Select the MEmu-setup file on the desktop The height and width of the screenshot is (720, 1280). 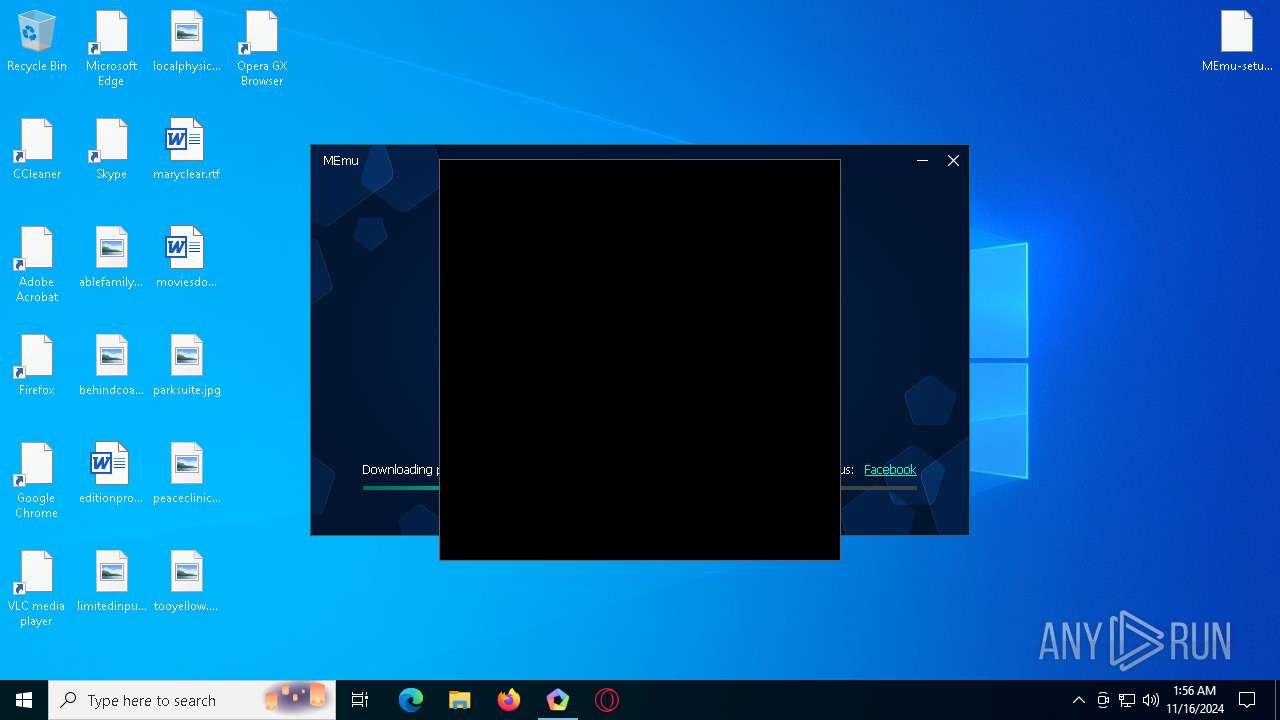[x=1237, y=42]
